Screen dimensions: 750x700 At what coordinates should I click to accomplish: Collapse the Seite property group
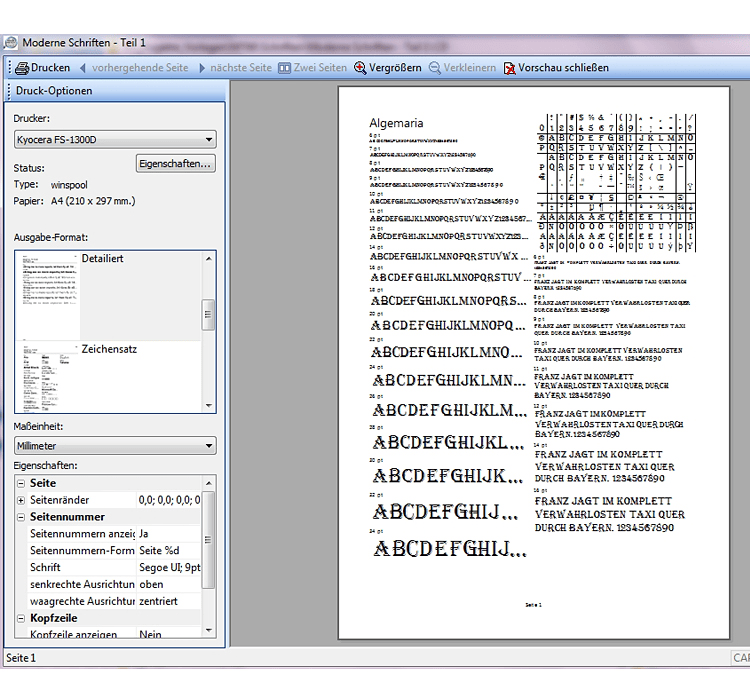(21, 483)
